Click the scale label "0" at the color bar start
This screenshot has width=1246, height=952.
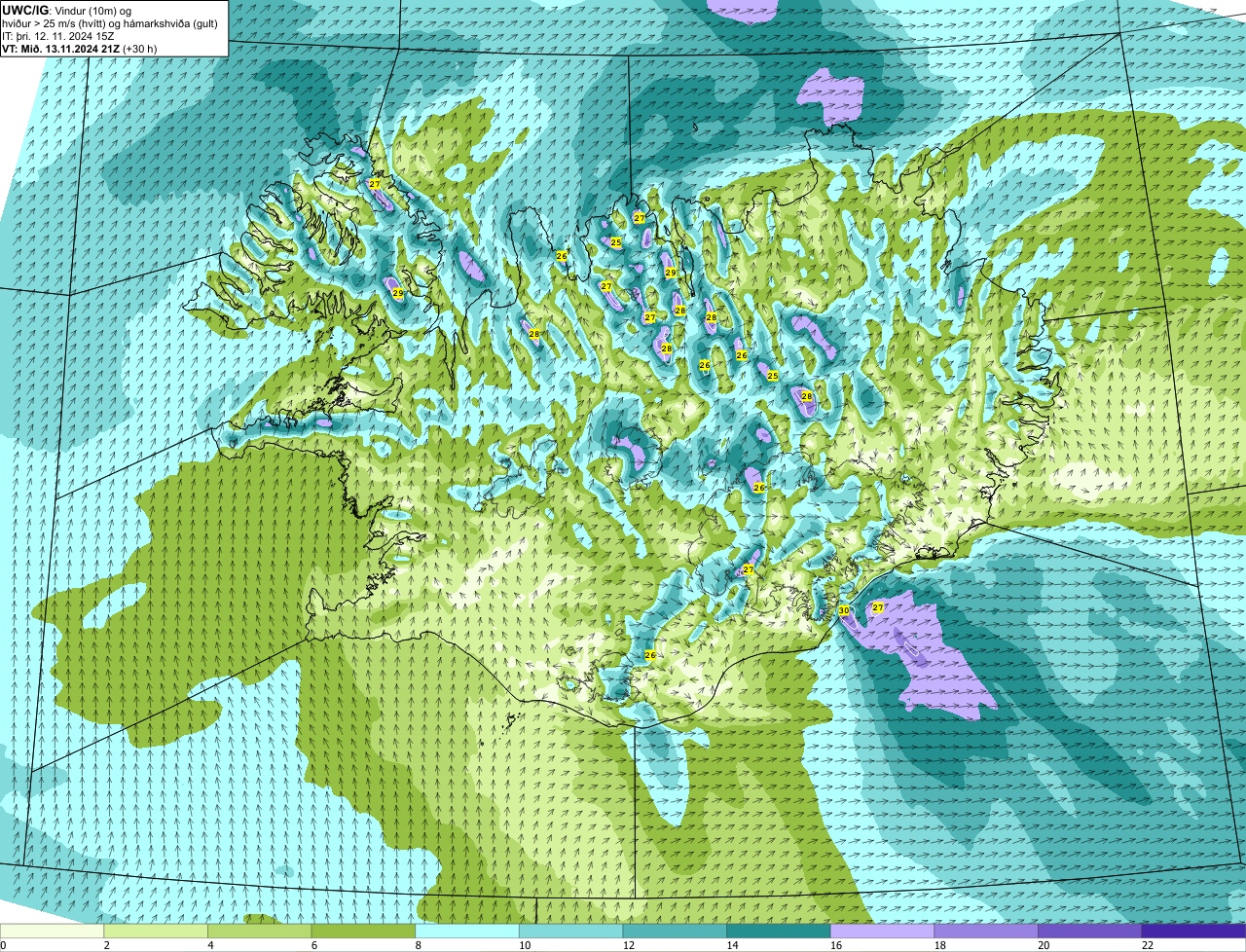4,945
